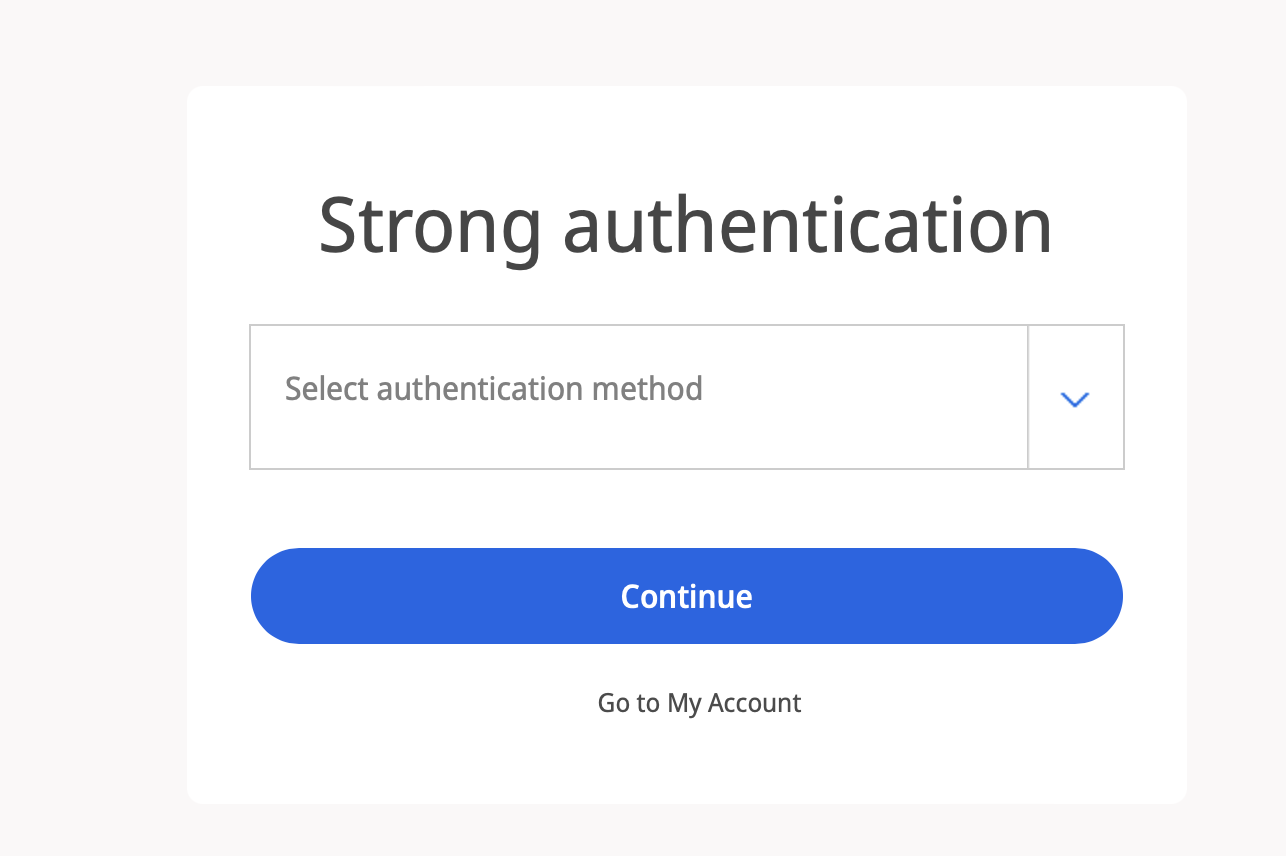This screenshot has height=856, width=1286.
Task: Click the white "Continue" label text
Action: pyautogui.click(x=686, y=597)
